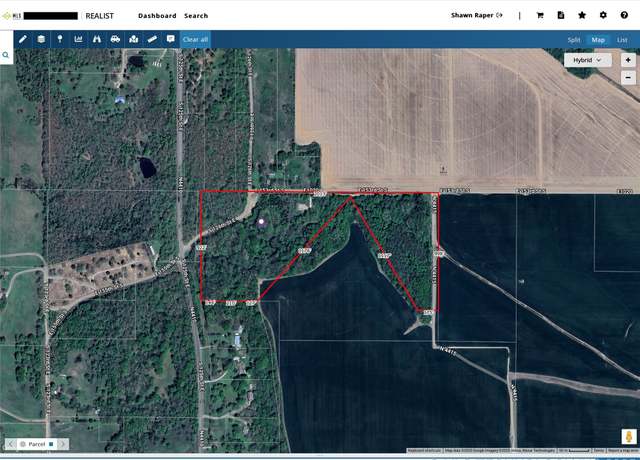Viewport: 640px width, 460px height.
Task: Open the chart statistics tool
Action: click(x=78, y=39)
